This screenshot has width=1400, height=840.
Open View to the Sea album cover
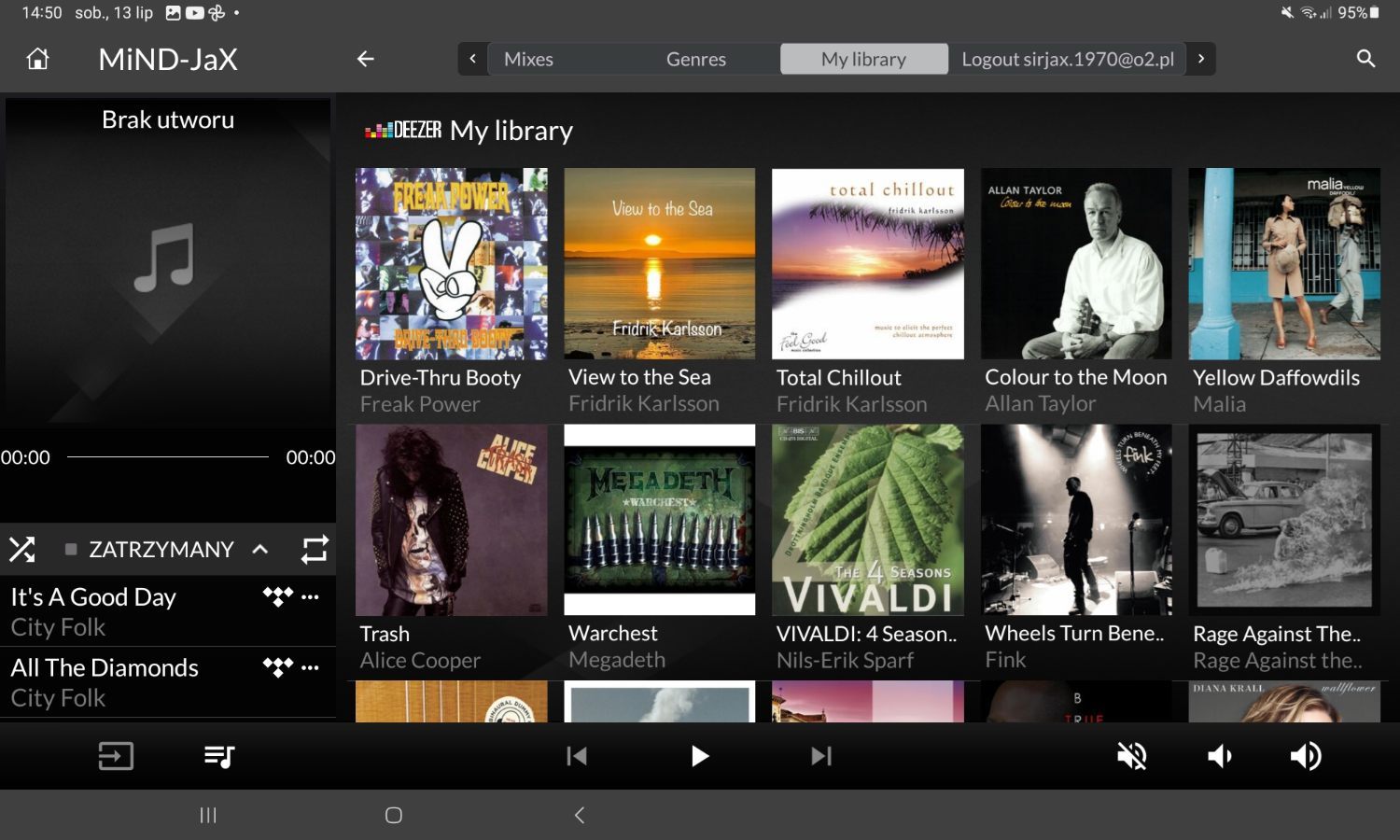click(660, 263)
